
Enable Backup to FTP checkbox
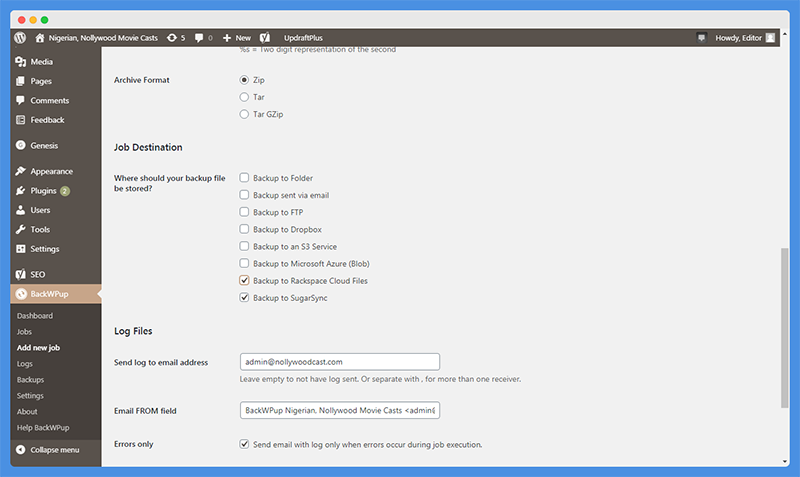[x=244, y=212]
